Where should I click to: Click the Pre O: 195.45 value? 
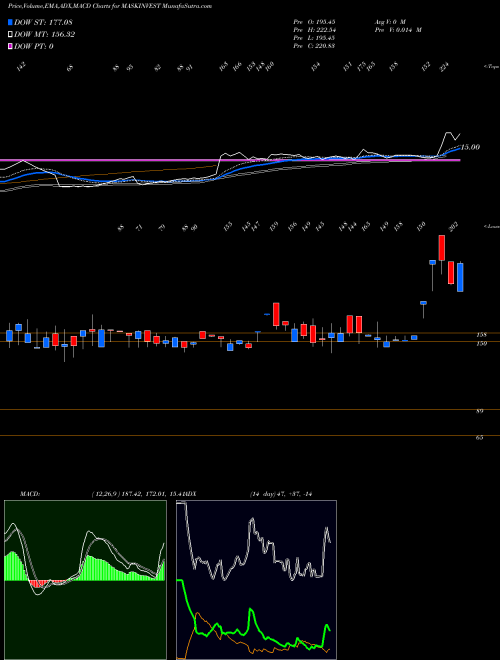314,22
